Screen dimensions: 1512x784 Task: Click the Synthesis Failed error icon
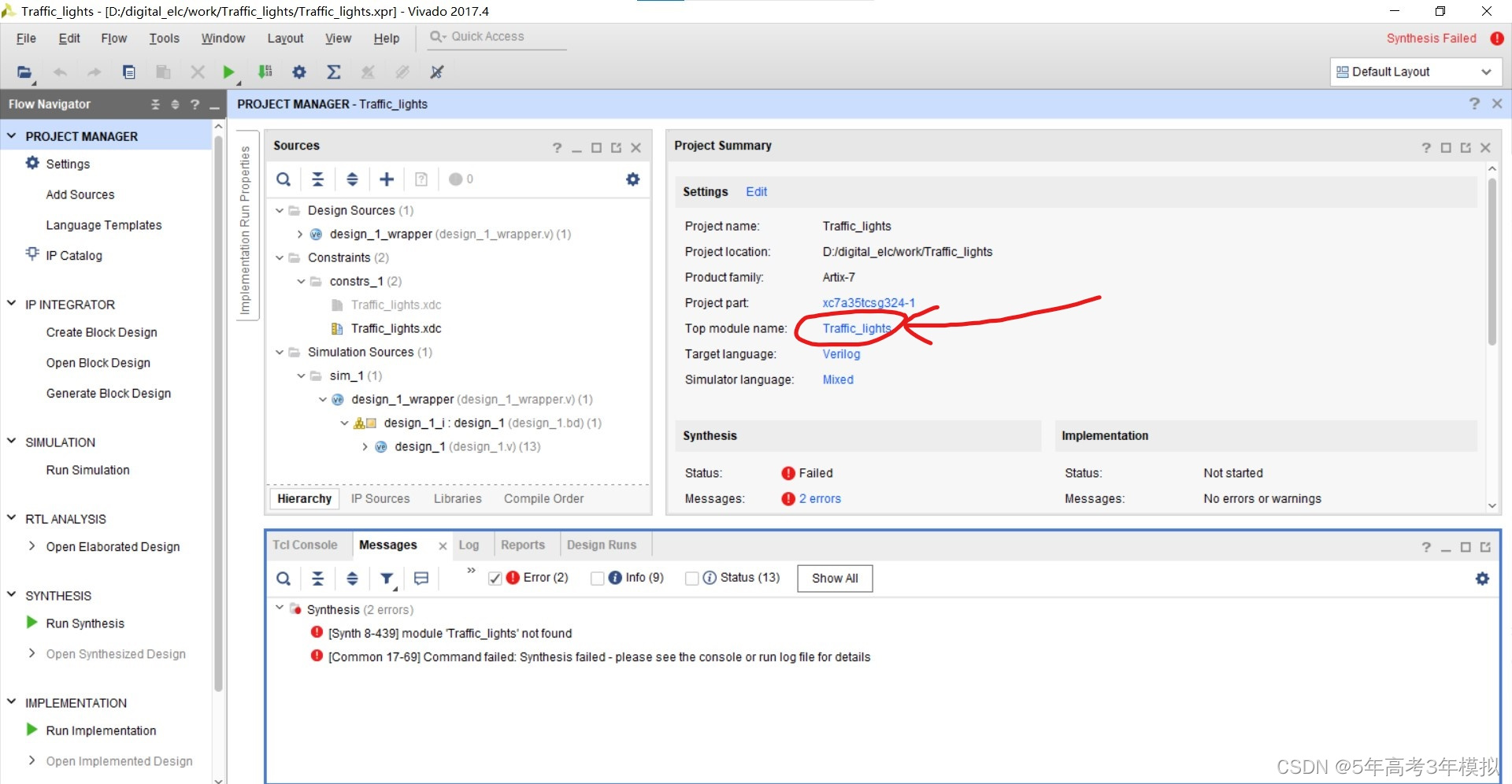click(x=1497, y=39)
